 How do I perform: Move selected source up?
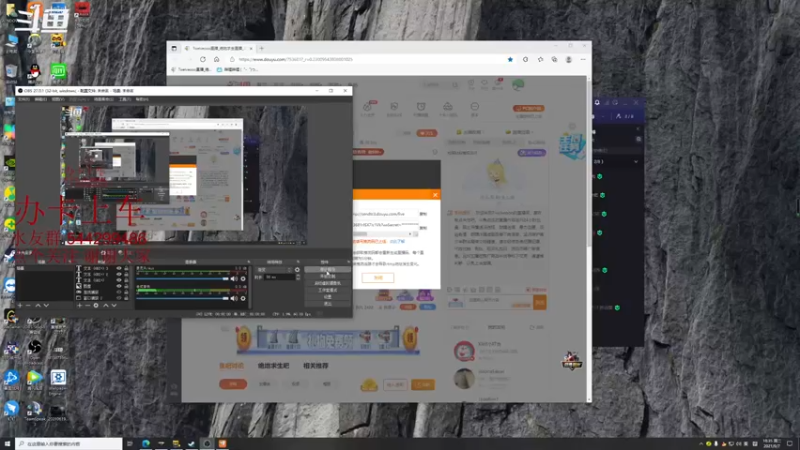(106, 305)
